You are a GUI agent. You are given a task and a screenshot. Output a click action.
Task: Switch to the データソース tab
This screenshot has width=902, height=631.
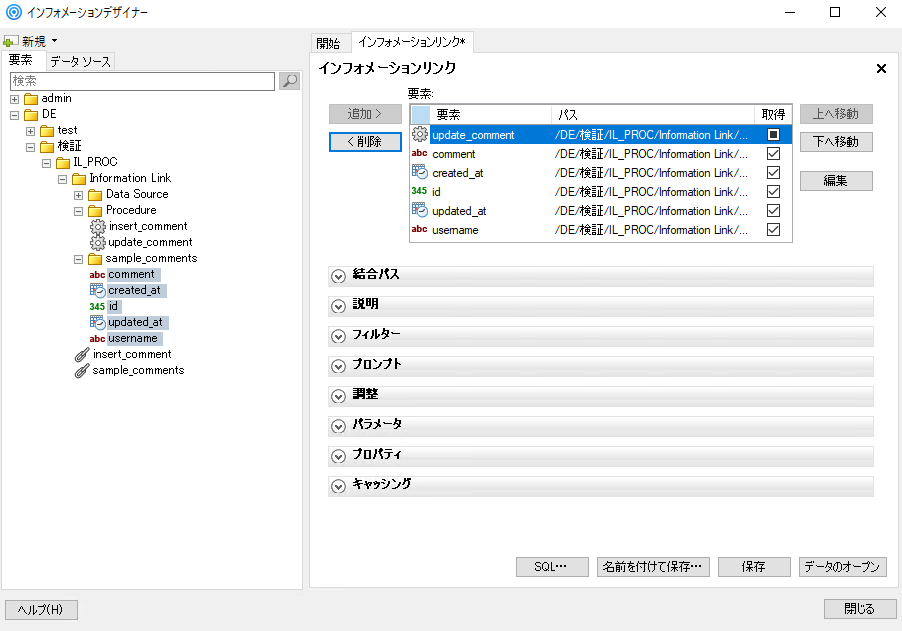tap(80, 61)
